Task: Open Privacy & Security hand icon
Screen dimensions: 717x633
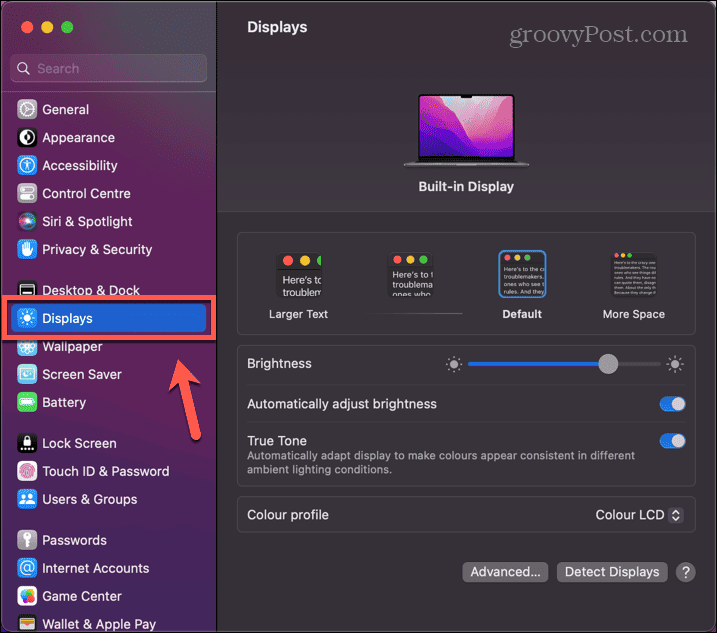Action: 27,249
